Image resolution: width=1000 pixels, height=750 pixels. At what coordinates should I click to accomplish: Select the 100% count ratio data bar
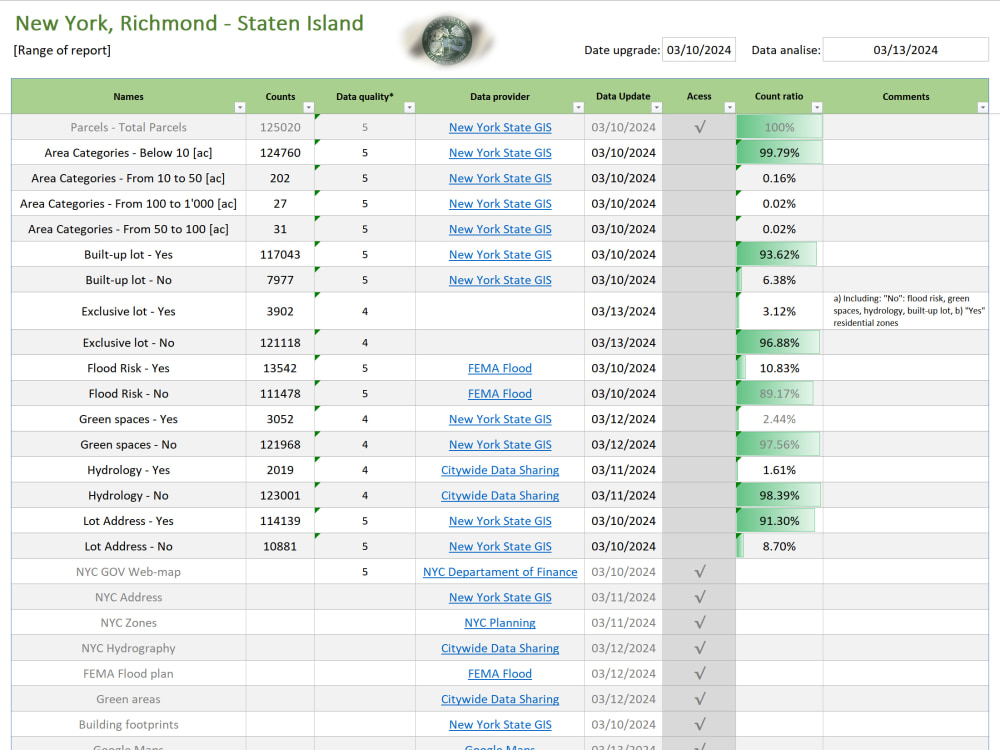click(x=779, y=127)
